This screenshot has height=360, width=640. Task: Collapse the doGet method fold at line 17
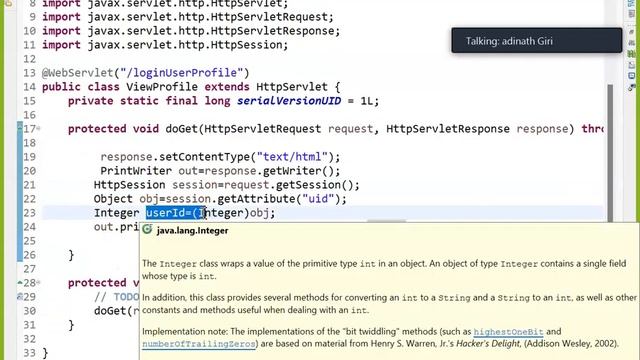point(39,128)
